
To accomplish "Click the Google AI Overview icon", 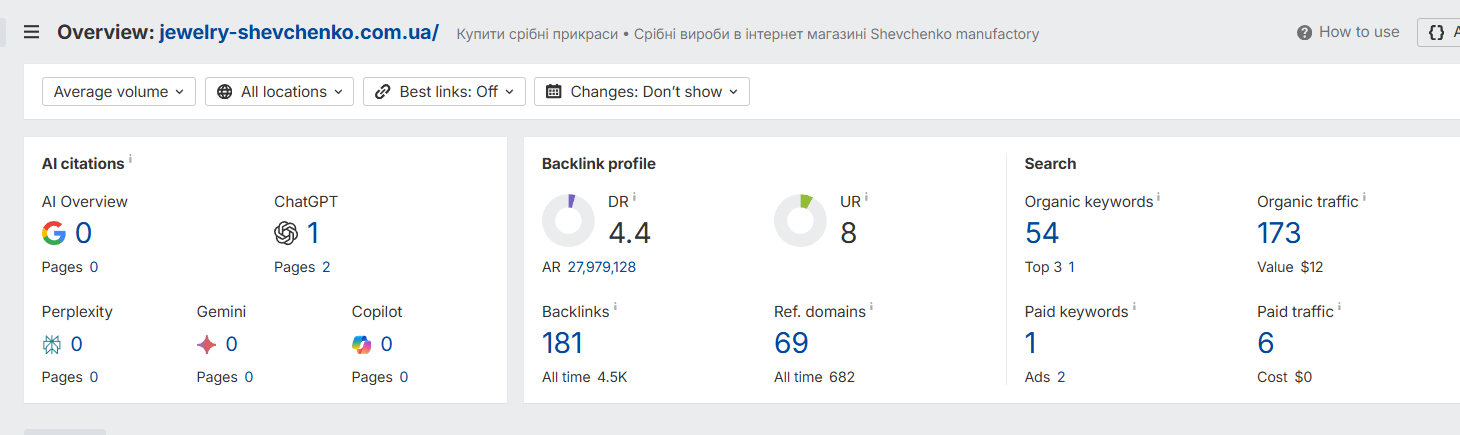I will 54,233.
